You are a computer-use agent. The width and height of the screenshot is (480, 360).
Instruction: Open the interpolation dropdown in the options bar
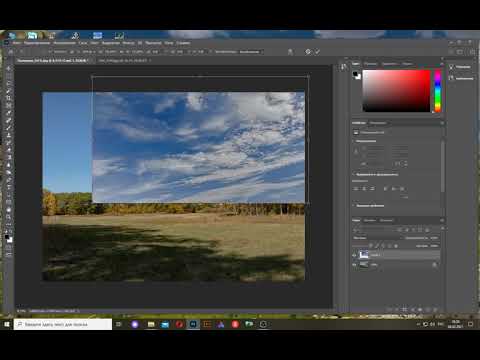point(251,52)
